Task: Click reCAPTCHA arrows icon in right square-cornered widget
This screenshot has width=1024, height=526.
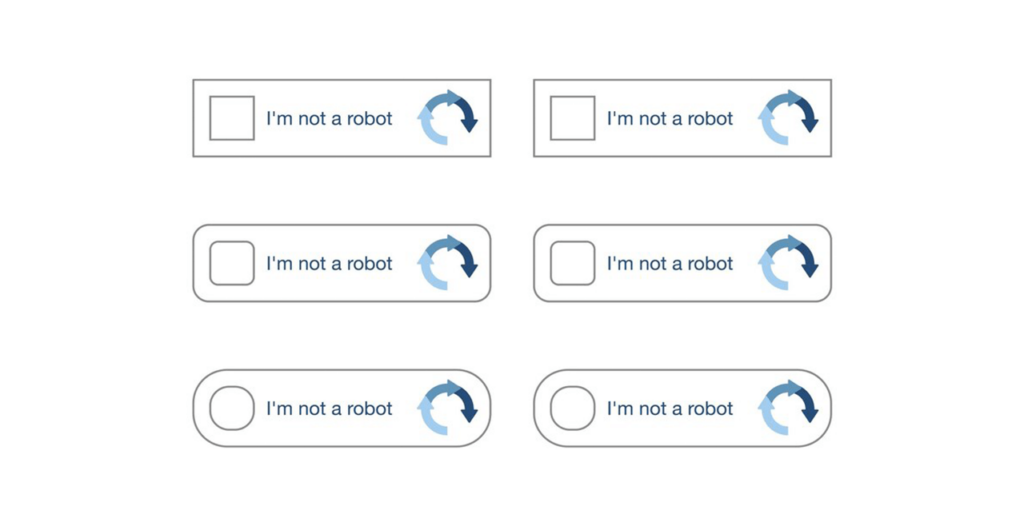Action: 788,118
